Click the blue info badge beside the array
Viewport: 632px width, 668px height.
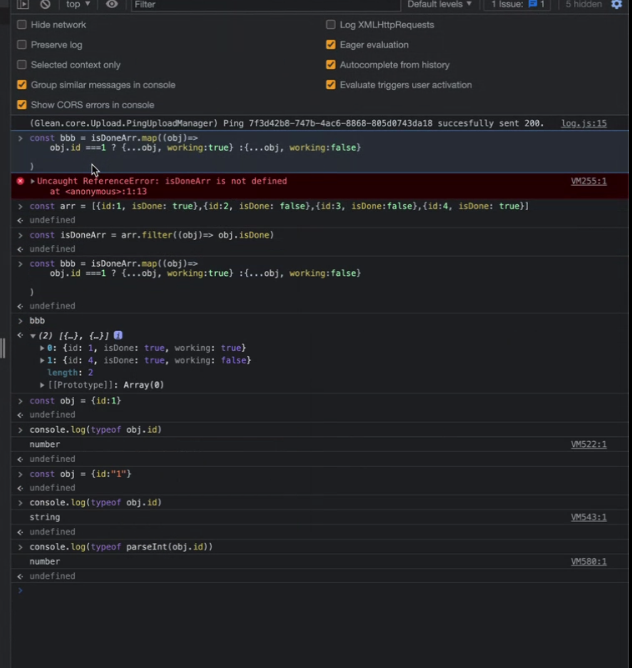[x=118, y=335]
